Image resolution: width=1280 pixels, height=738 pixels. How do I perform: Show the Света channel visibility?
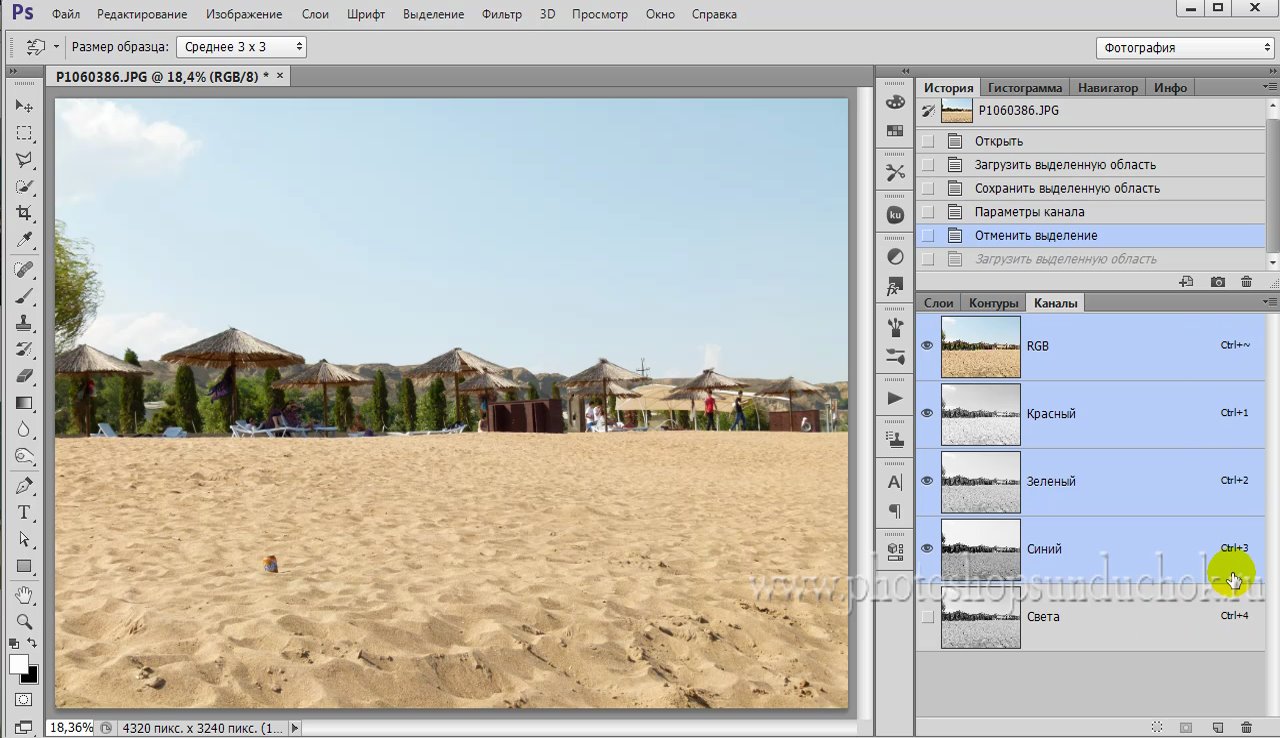point(927,617)
